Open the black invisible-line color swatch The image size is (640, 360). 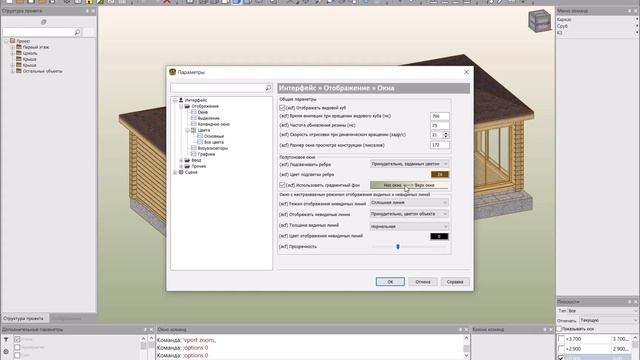(440, 236)
